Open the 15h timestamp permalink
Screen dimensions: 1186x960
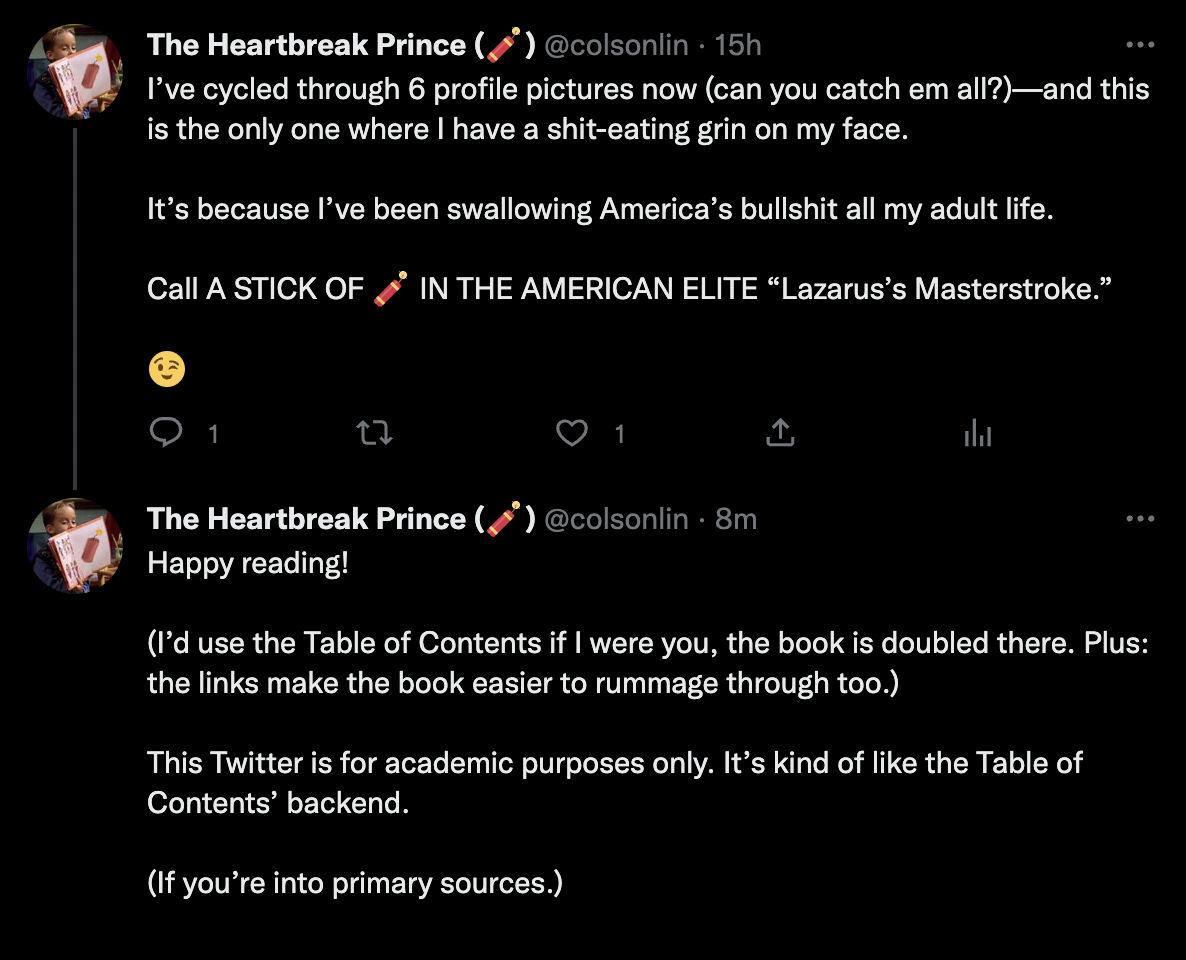739,45
